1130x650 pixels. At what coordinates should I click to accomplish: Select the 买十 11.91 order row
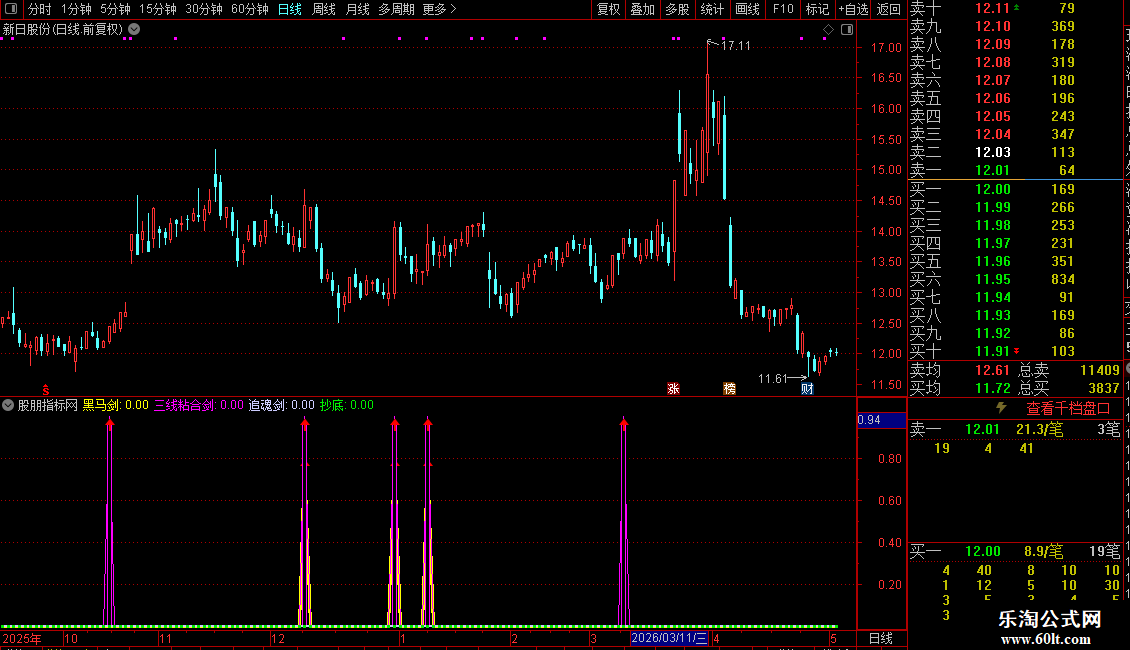1015,351
